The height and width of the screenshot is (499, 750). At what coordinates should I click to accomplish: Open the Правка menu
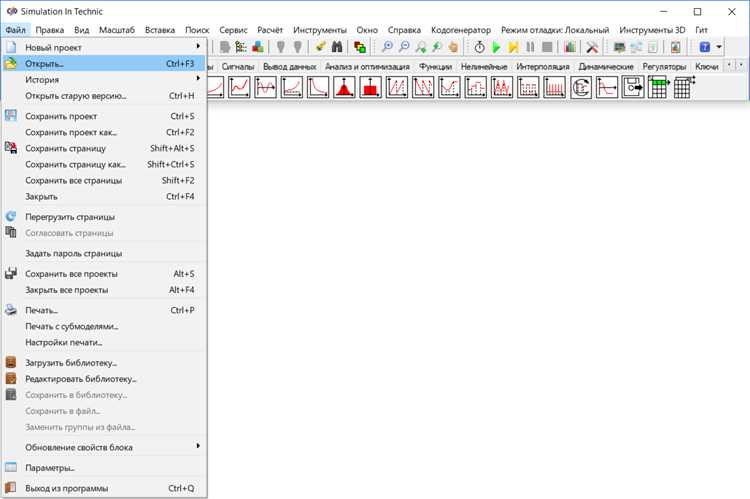pyautogui.click(x=50, y=30)
